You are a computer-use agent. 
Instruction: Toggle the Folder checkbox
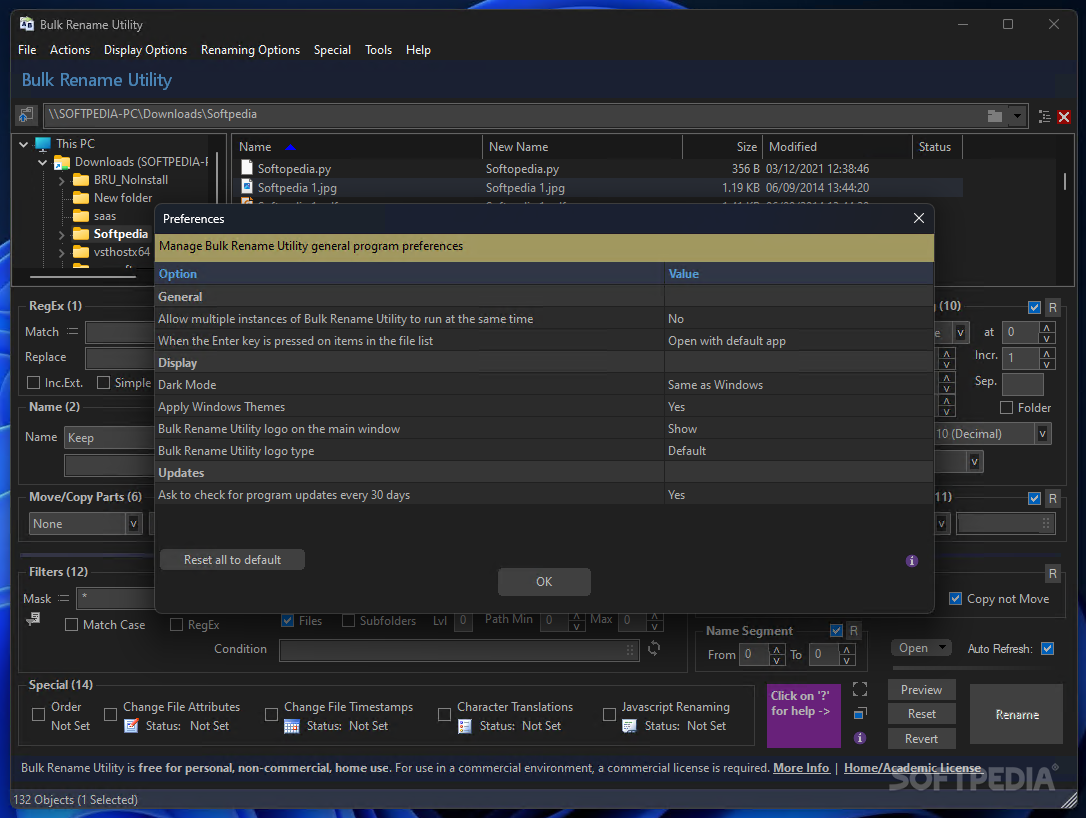pos(1006,407)
